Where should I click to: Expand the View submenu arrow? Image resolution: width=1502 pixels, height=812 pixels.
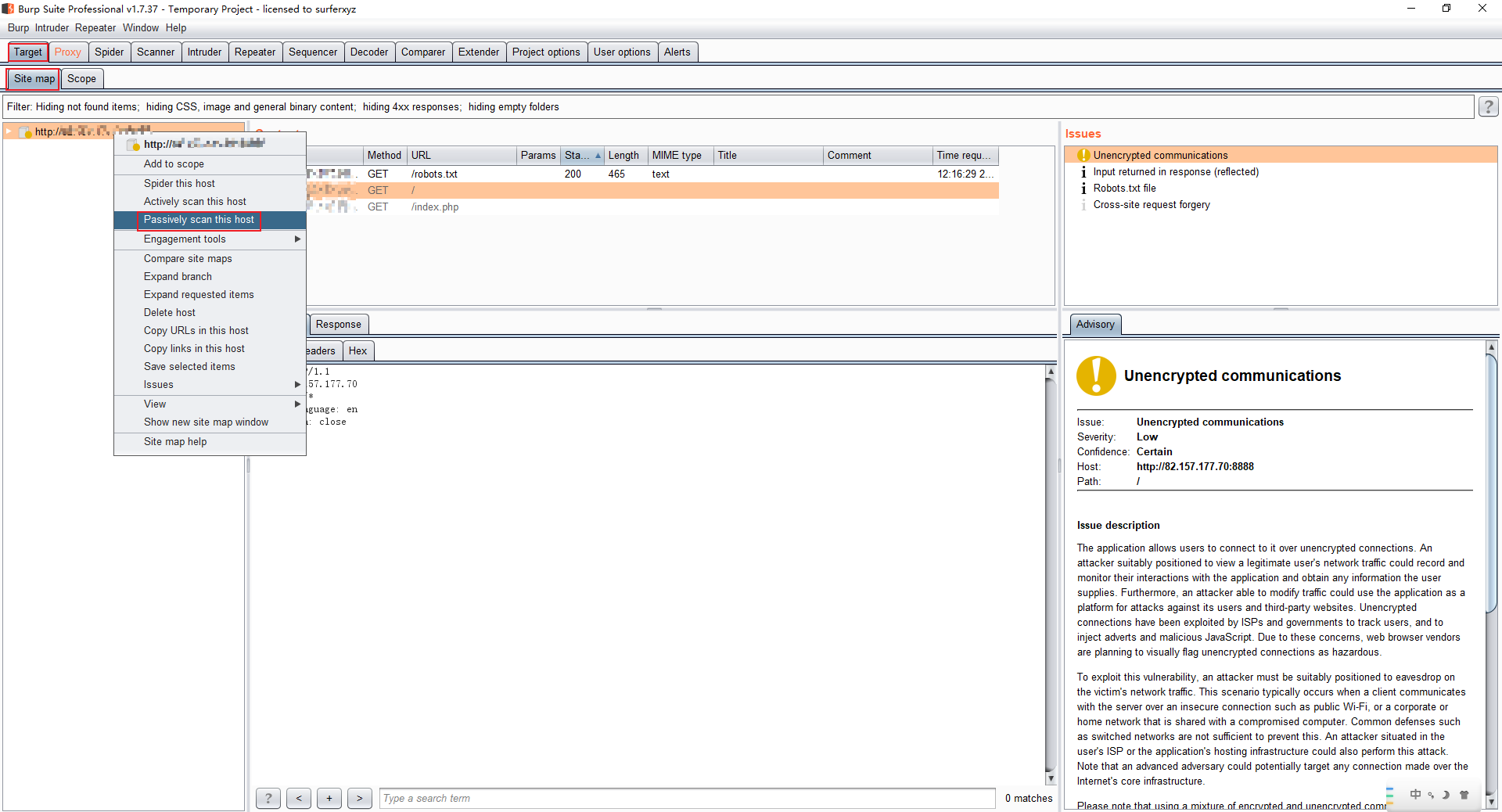tap(297, 404)
